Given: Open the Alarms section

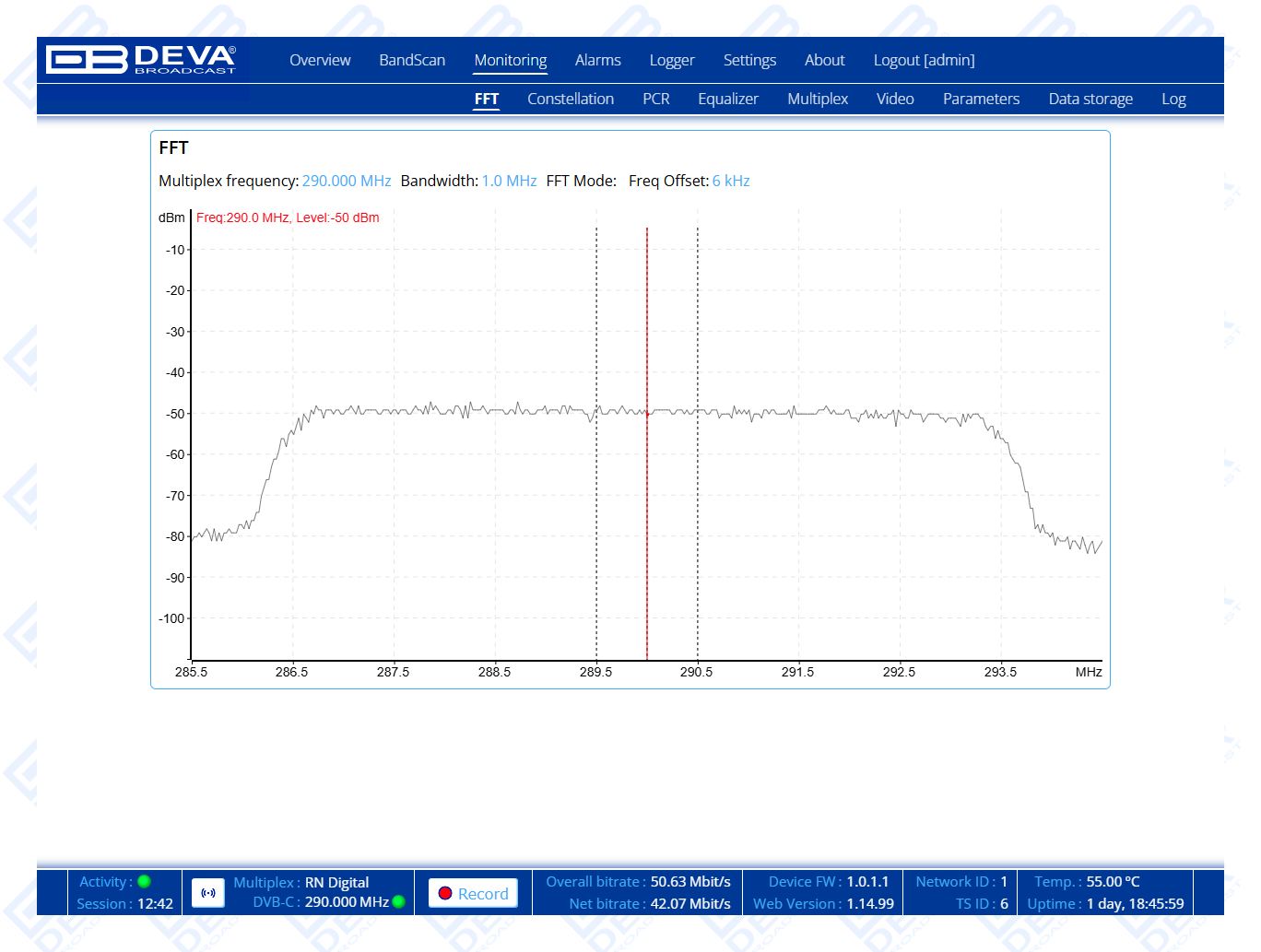Looking at the screenshot, I should 597,61.
